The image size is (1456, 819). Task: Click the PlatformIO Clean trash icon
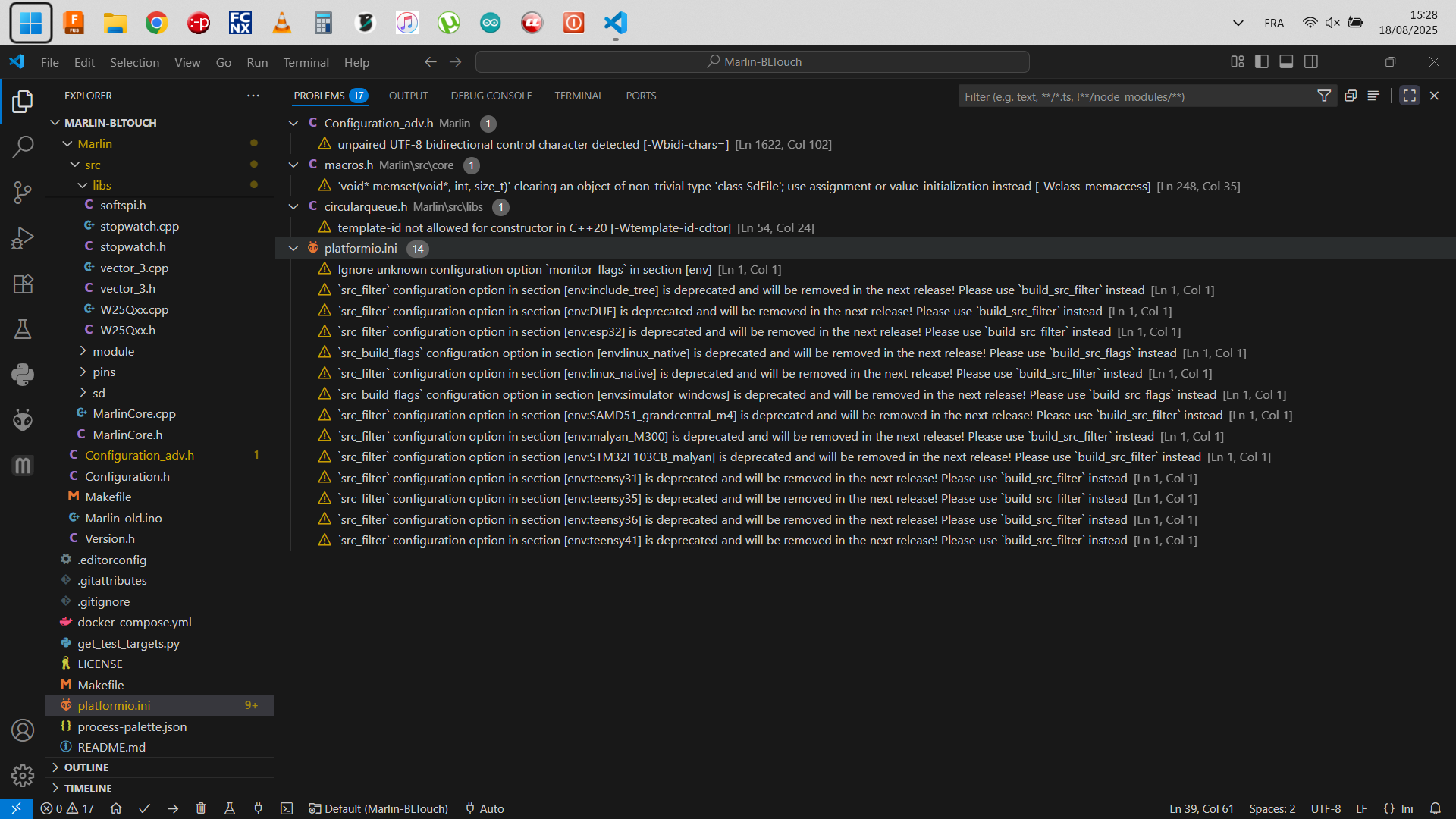tap(201, 808)
